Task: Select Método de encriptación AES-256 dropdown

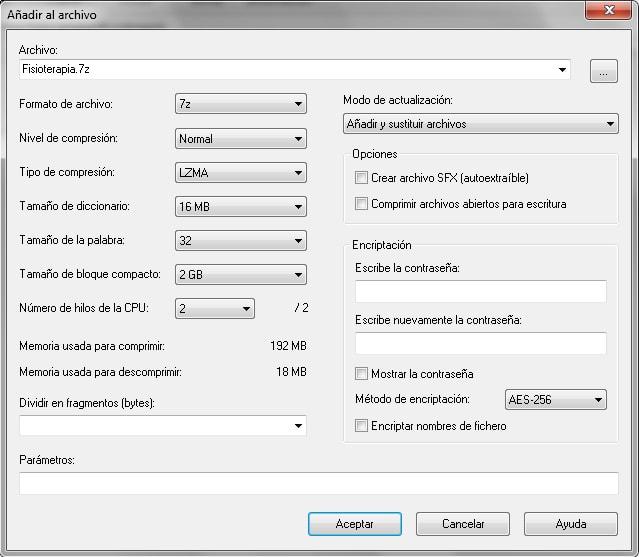Action: click(x=555, y=399)
